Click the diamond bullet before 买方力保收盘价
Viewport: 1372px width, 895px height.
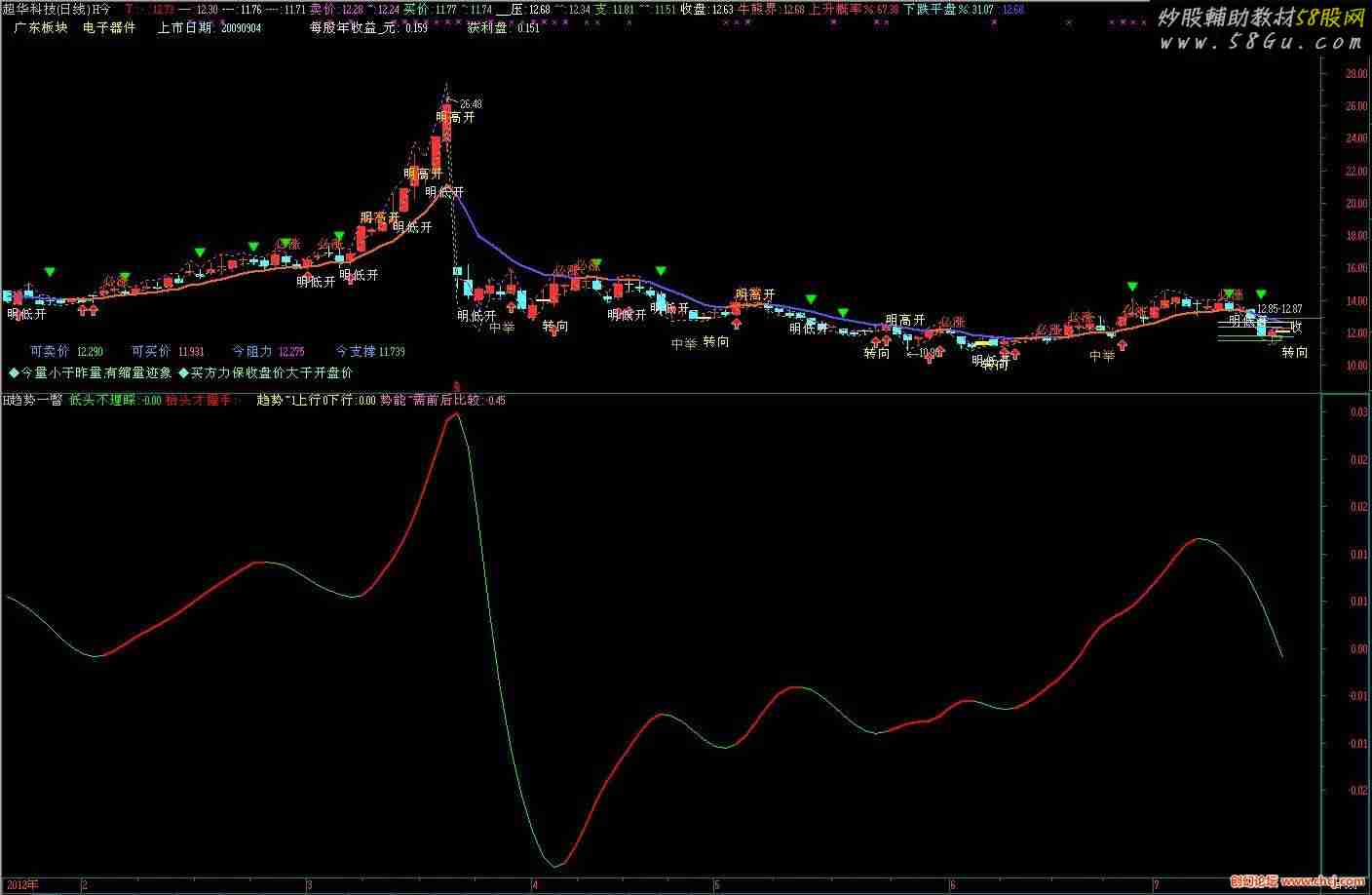[x=183, y=372]
